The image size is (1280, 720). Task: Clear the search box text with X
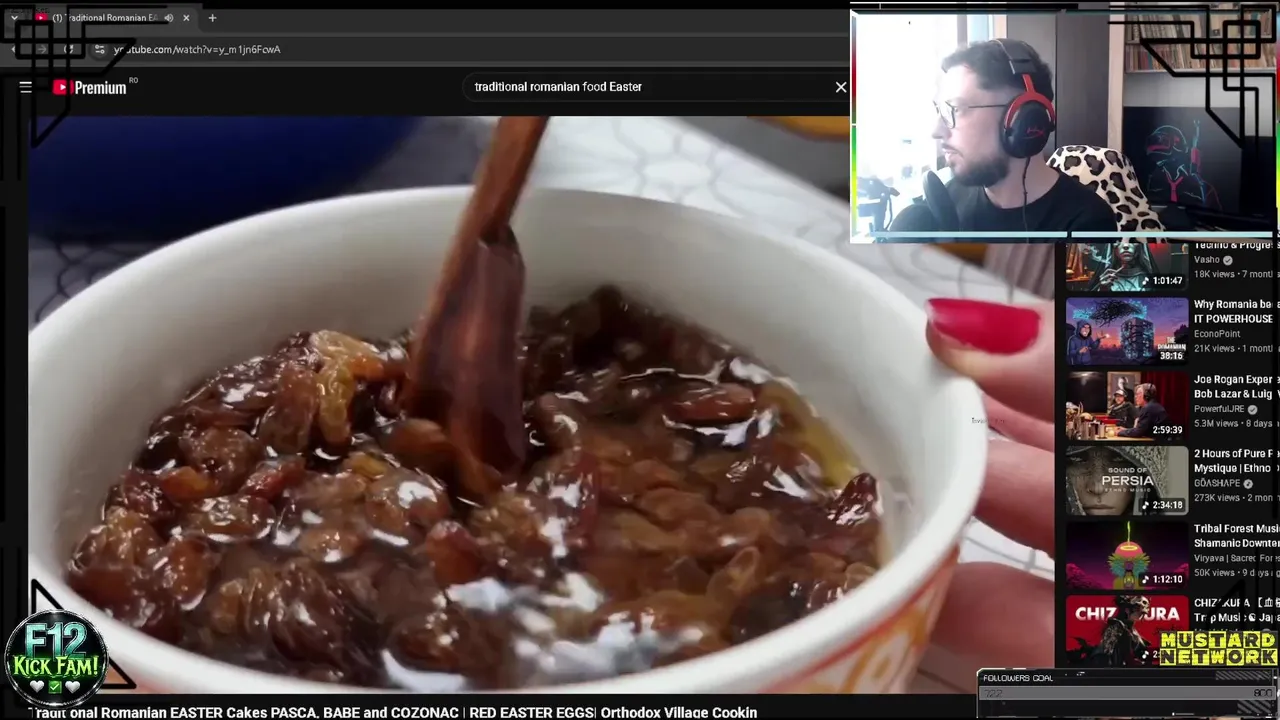pos(841,87)
